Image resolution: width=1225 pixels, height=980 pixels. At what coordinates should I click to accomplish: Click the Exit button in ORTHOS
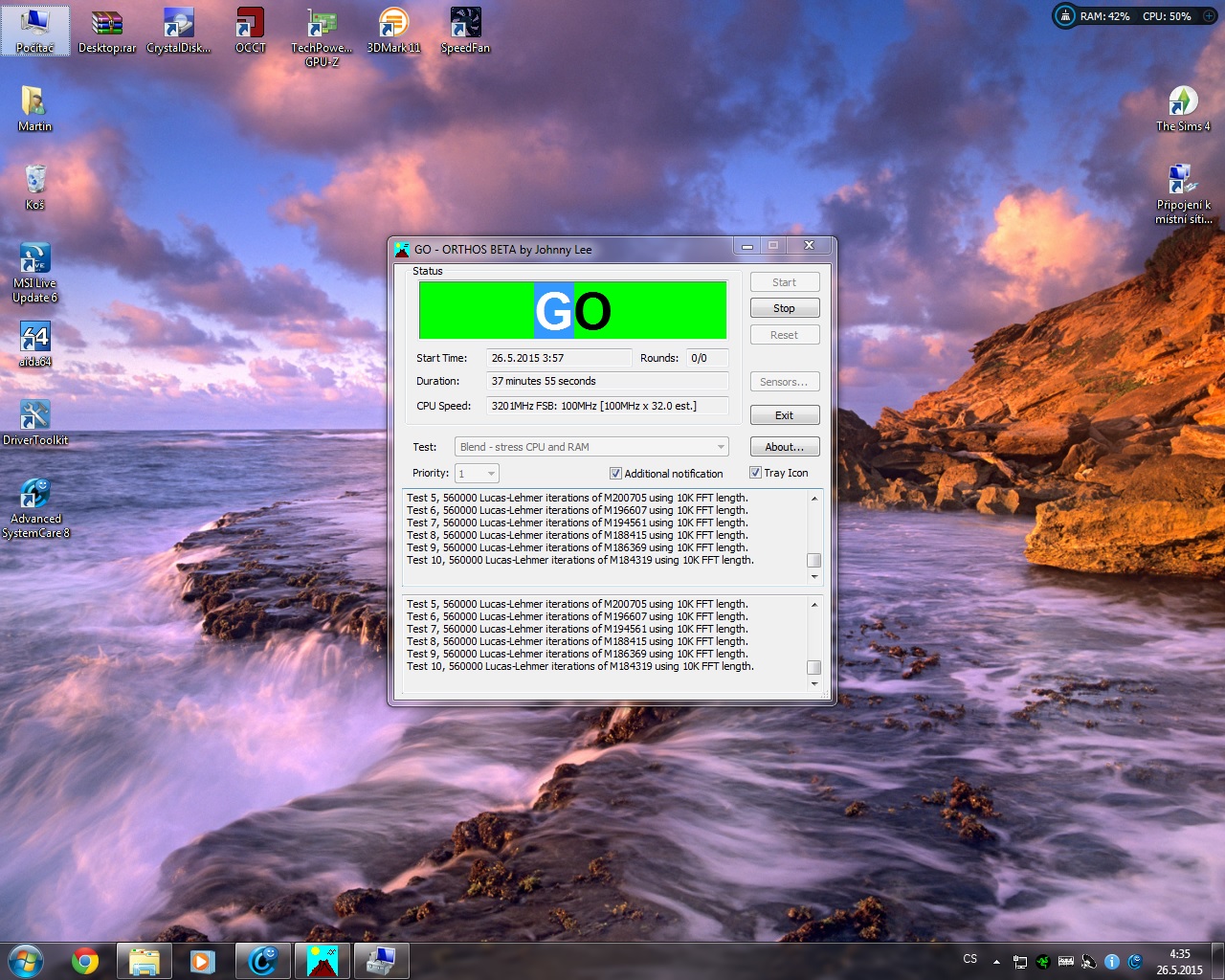[784, 415]
